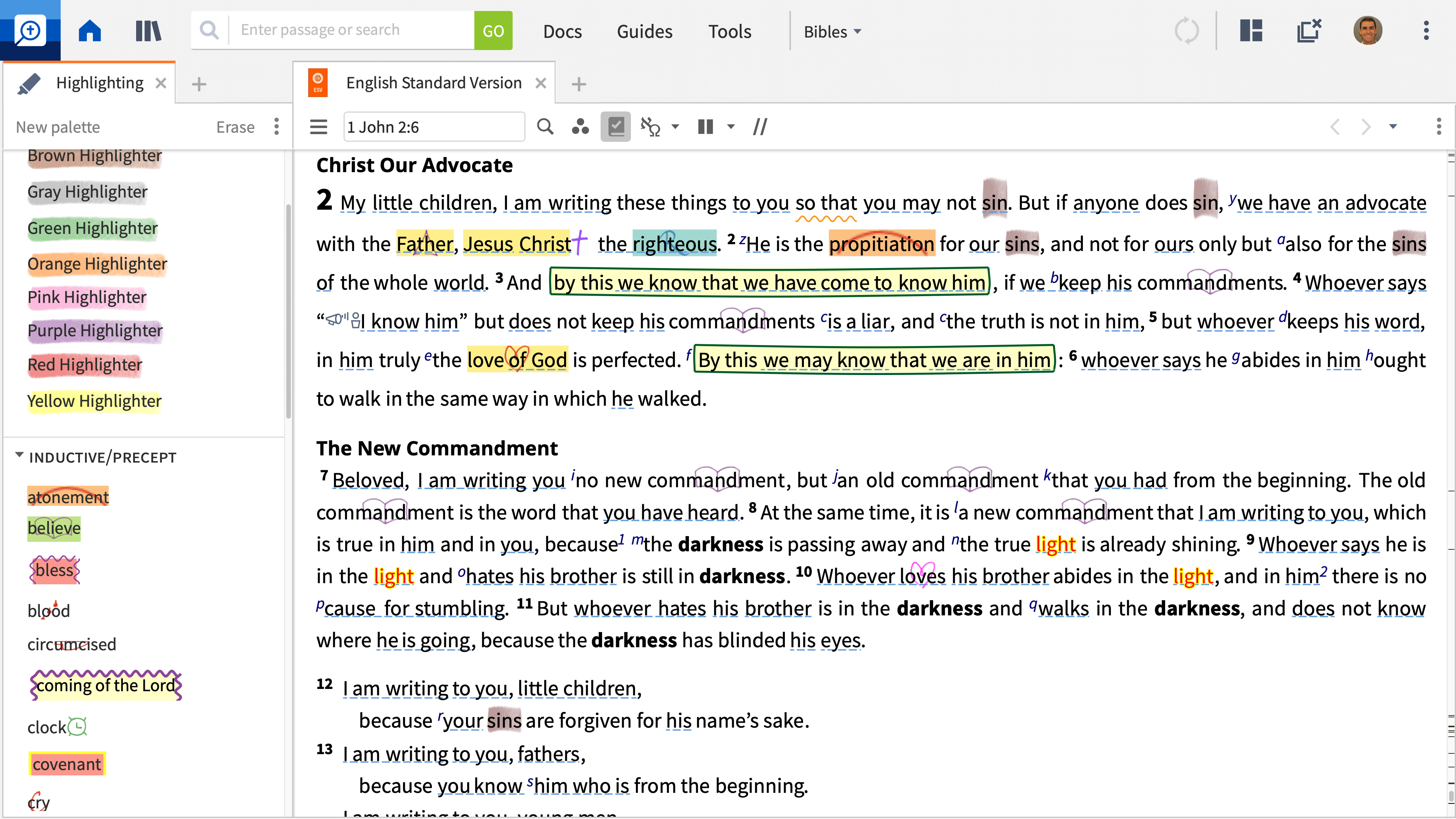Click the highlighting palette list scrollbar
1456x819 pixels.
tap(288, 311)
